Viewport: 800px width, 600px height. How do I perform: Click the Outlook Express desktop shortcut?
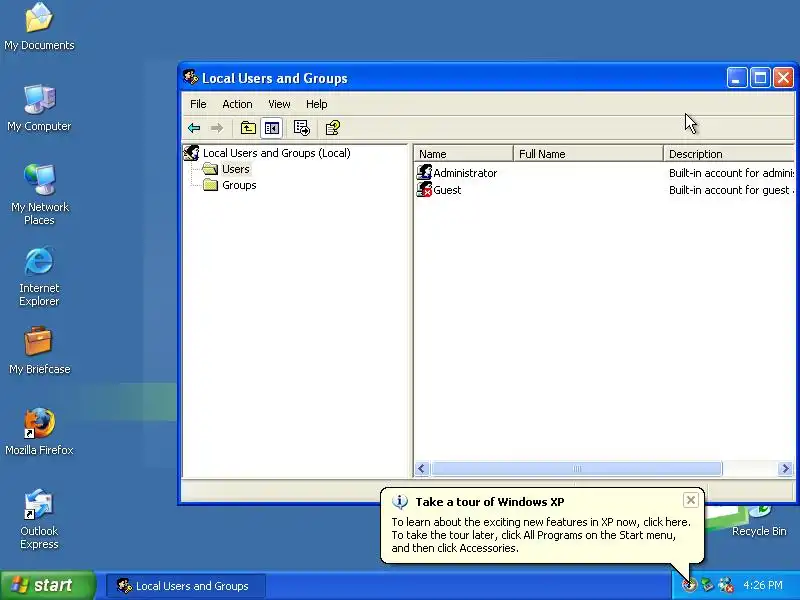pos(39,519)
